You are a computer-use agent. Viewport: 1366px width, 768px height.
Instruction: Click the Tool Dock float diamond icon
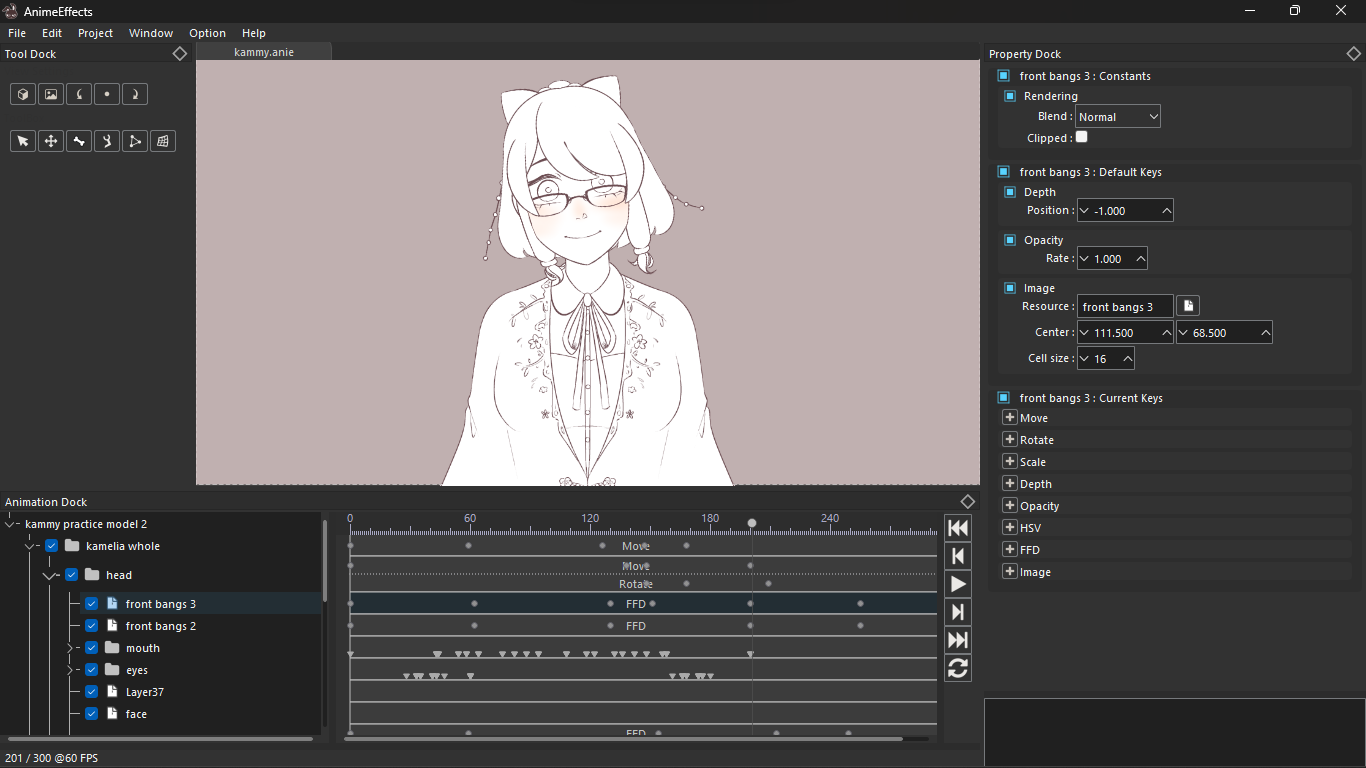click(180, 54)
